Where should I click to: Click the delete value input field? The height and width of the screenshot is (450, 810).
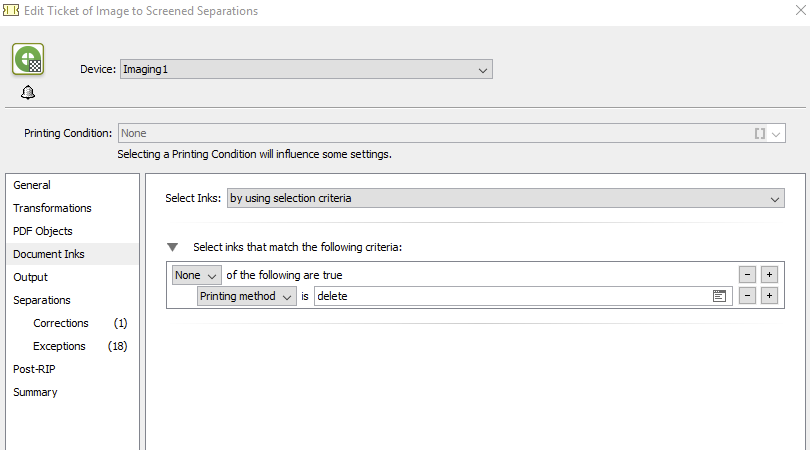click(x=510, y=296)
